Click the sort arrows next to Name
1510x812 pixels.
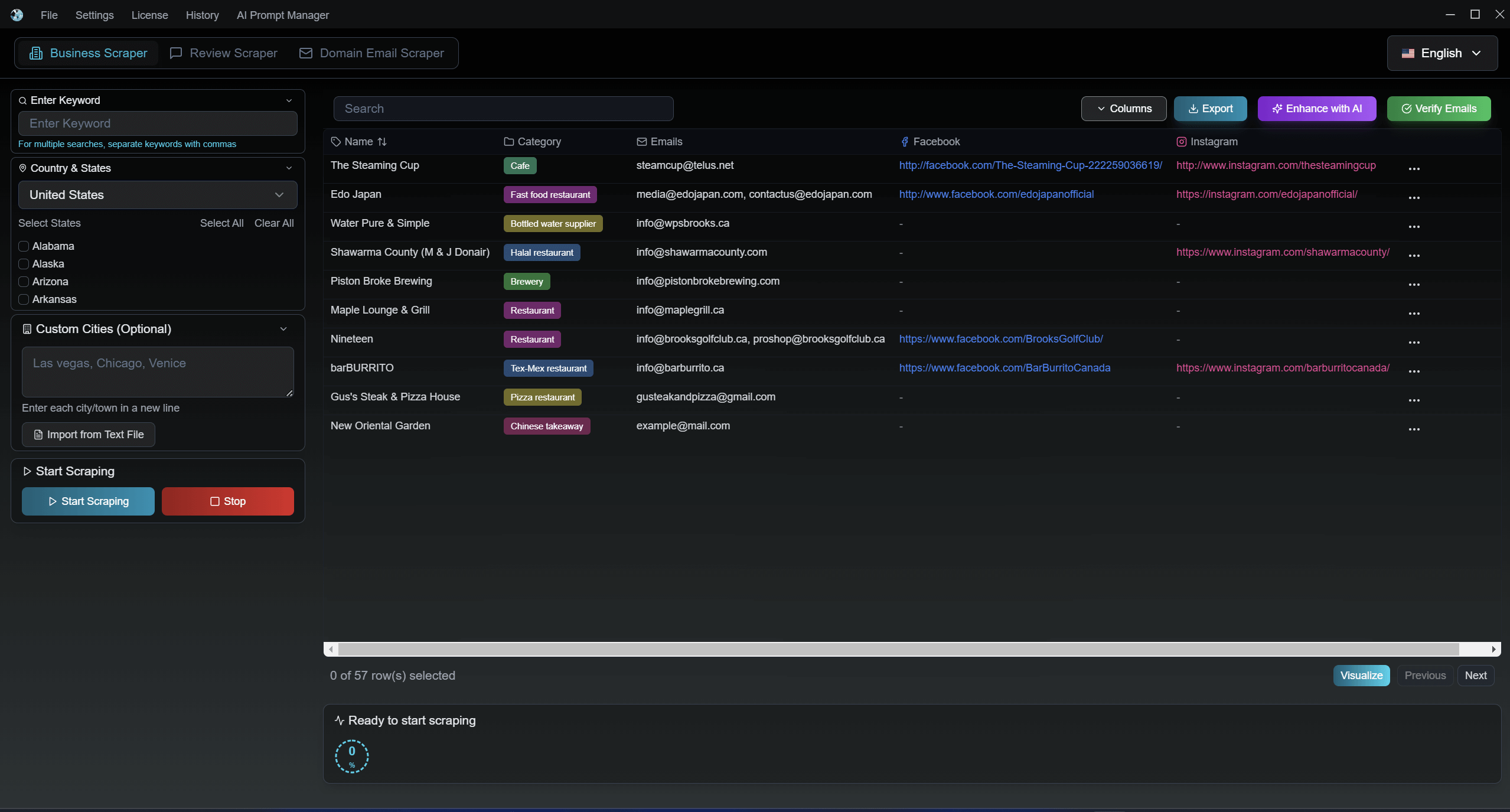[382, 142]
